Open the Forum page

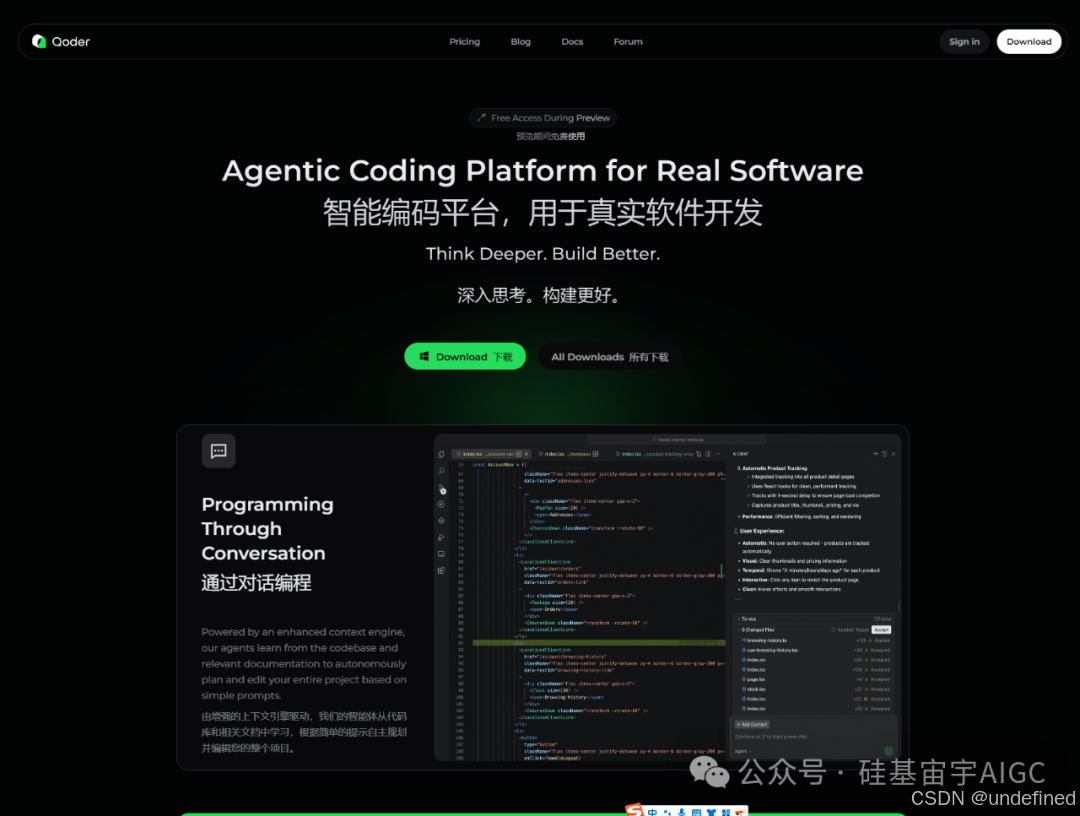tap(627, 41)
